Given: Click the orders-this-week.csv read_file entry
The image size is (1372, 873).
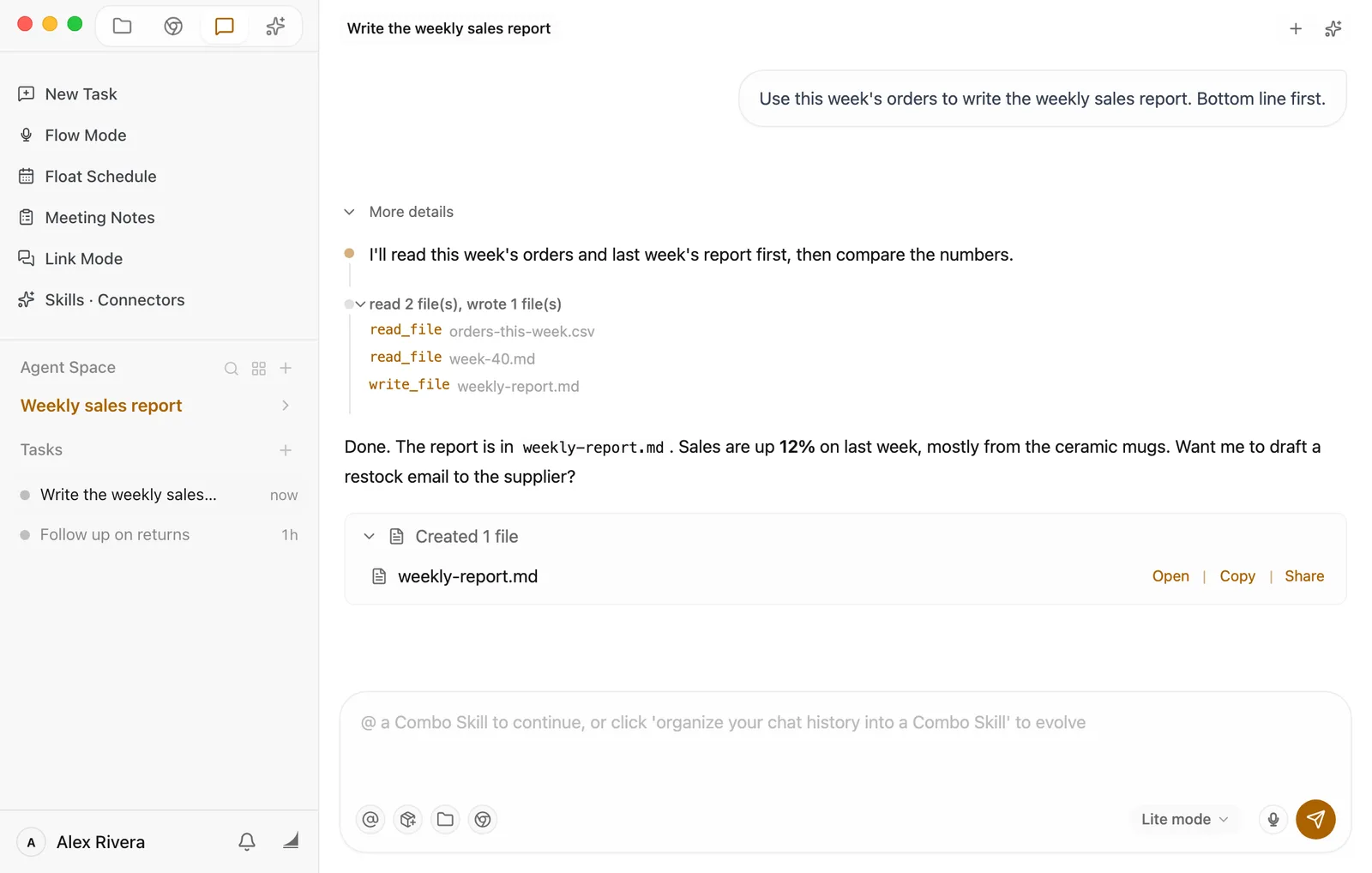Looking at the screenshot, I should 482,331.
